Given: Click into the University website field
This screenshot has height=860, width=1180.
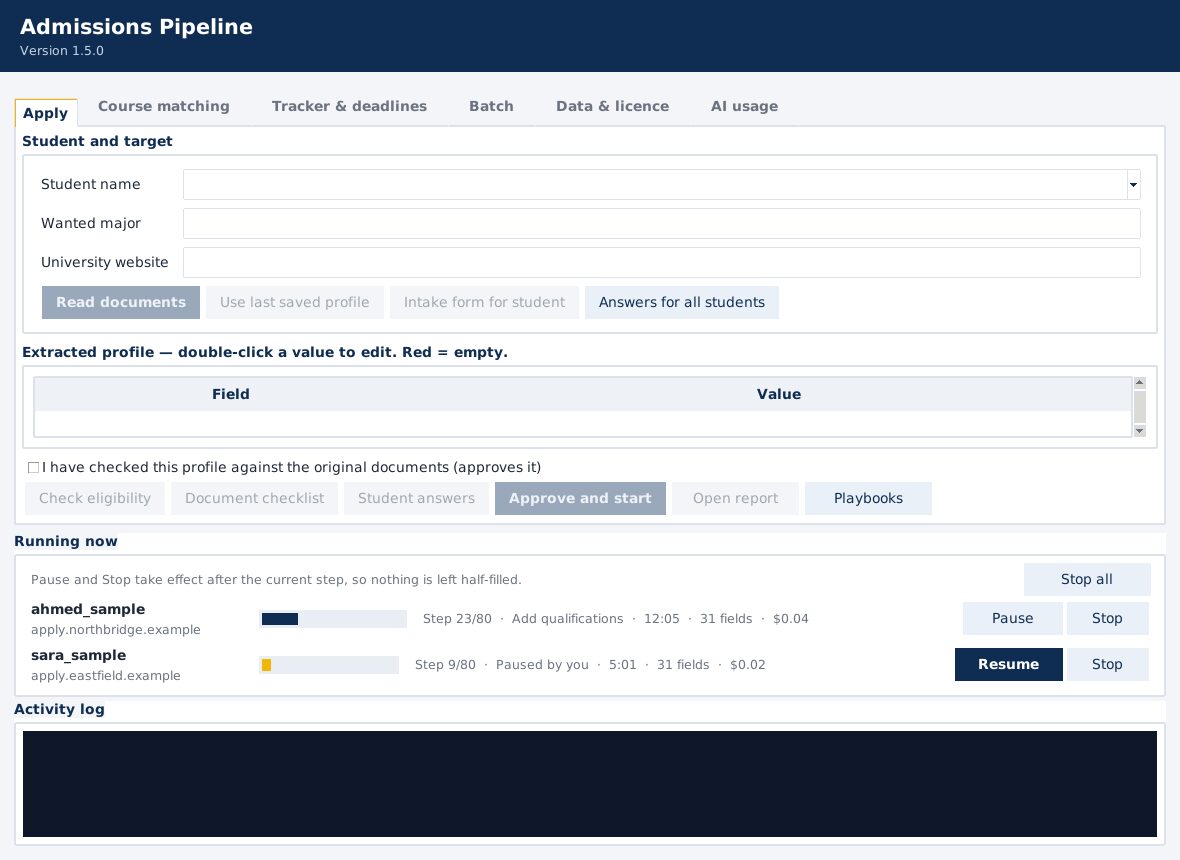Looking at the screenshot, I should pyautogui.click(x=661, y=263).
